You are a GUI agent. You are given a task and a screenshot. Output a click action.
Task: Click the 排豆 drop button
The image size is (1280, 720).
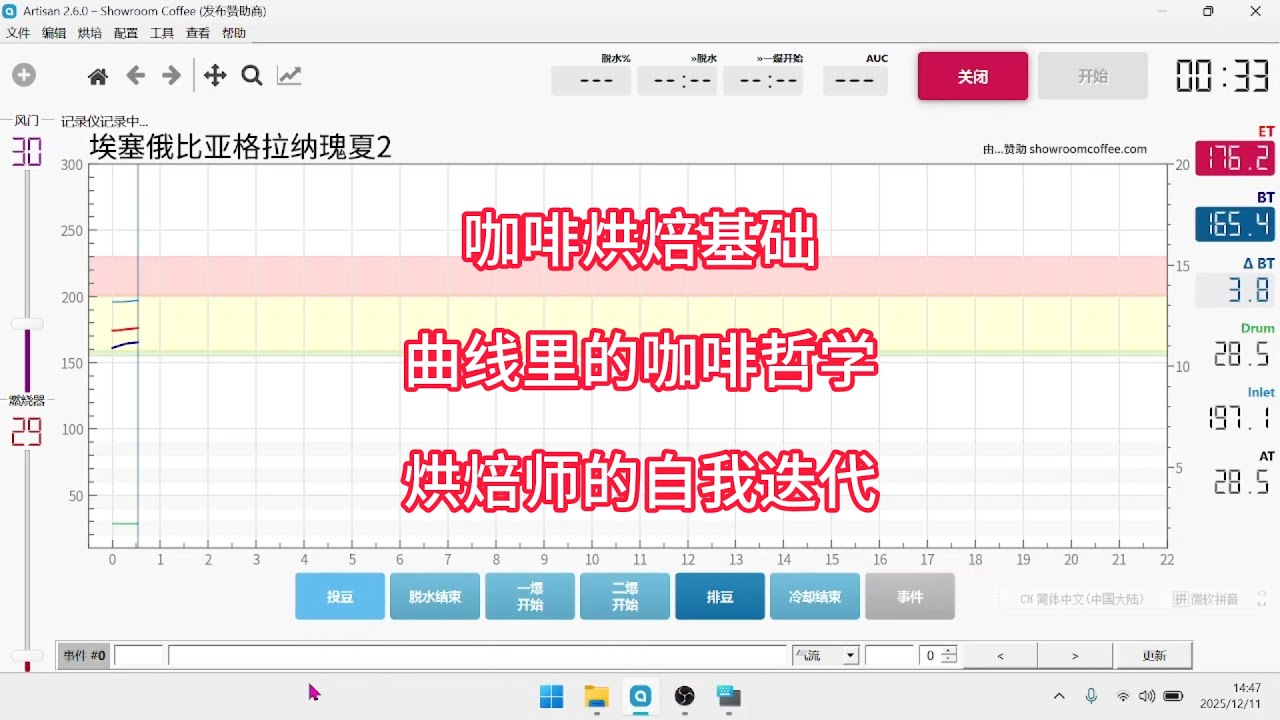[720, 597]
